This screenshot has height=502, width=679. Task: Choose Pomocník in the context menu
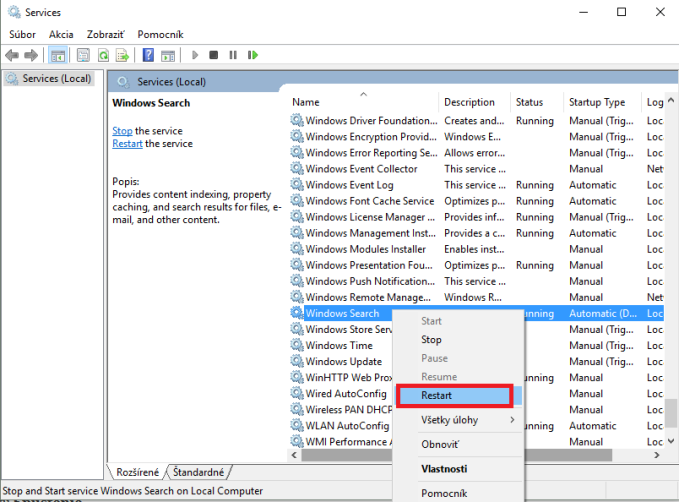tap(458, 493)
